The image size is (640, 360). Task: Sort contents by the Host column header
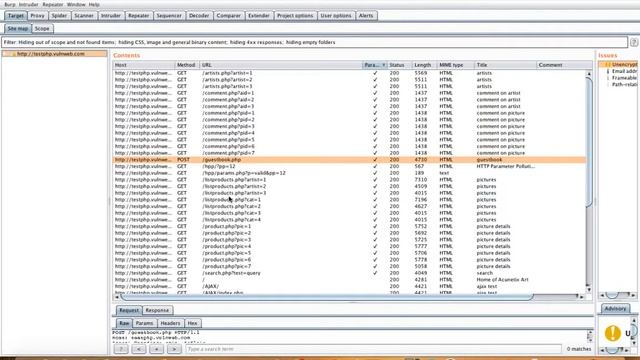click(x=144, y=65)
